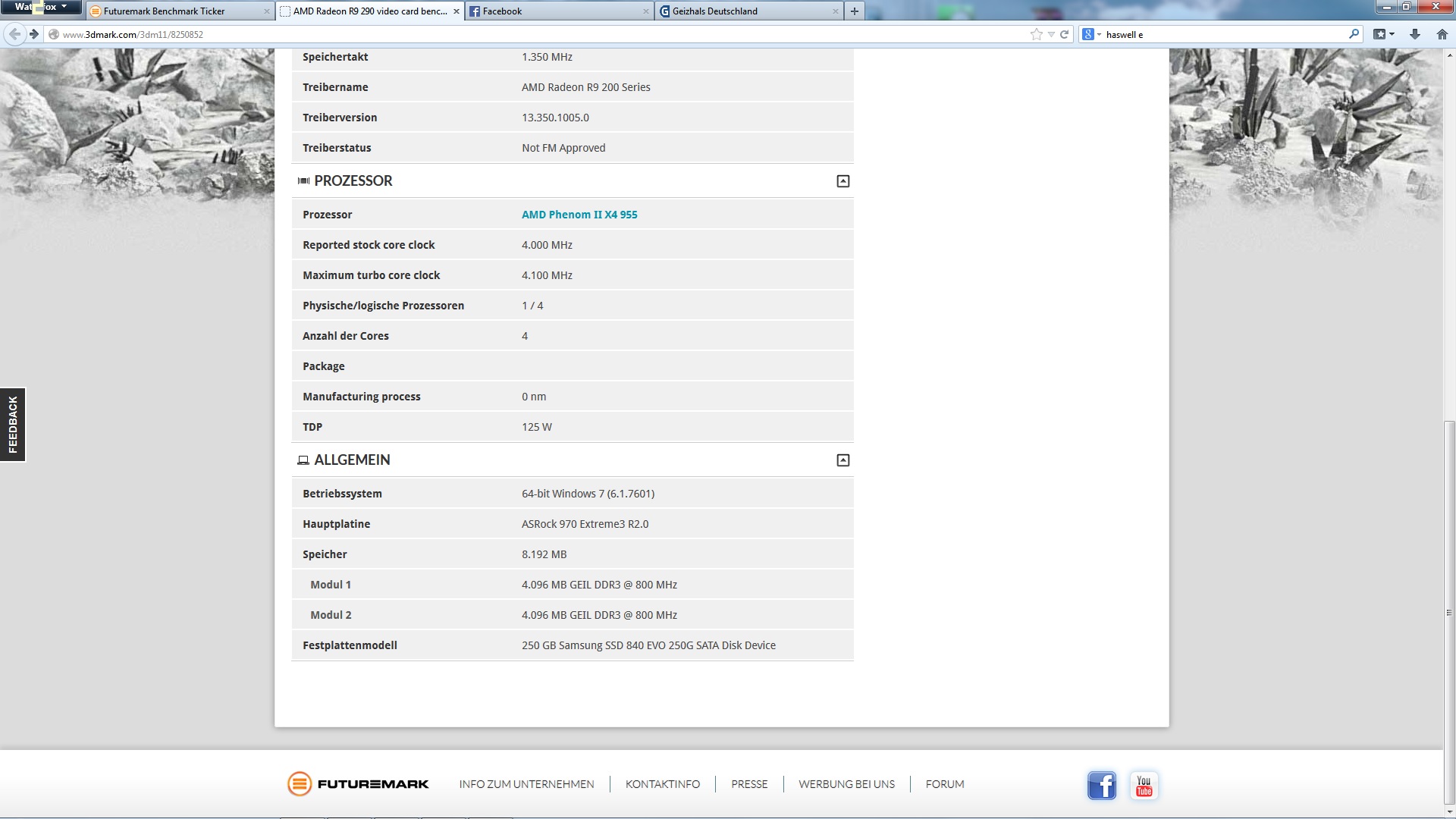Click the browser home icon
Viewport: 1456px width, 819px height.
[x=1442, y=34]
